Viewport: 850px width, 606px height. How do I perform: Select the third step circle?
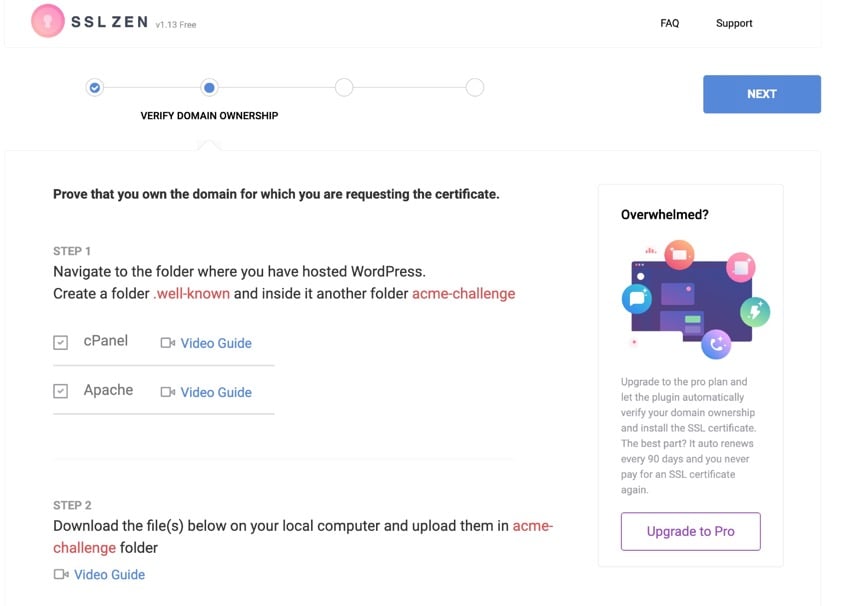tap(344, 88)
